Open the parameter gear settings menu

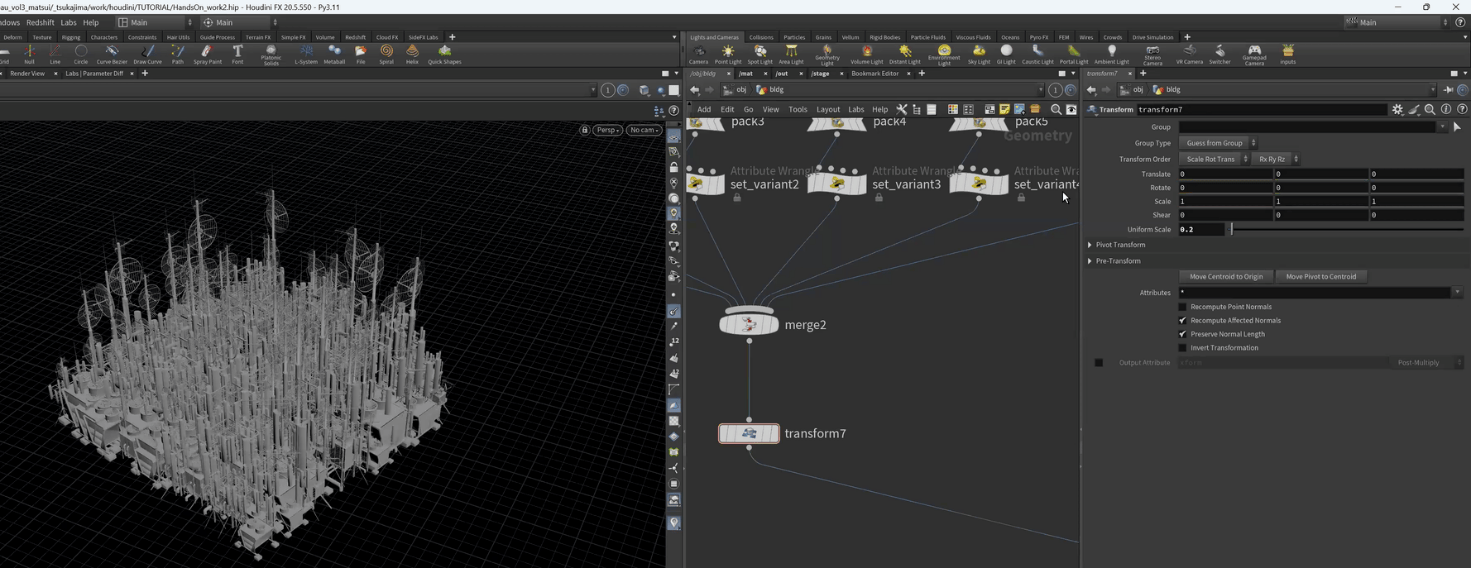point(1397,109)
